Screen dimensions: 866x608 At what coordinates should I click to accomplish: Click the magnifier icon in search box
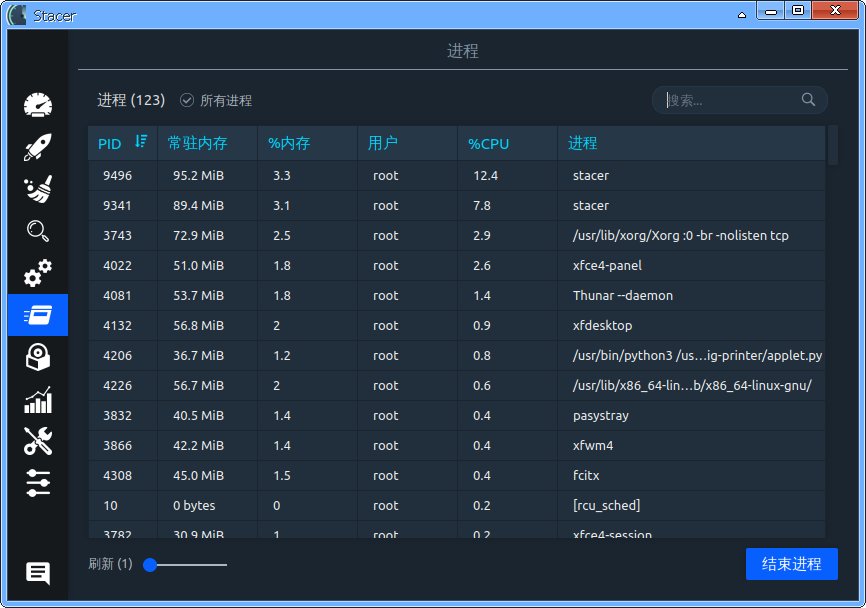coord(808,99)
